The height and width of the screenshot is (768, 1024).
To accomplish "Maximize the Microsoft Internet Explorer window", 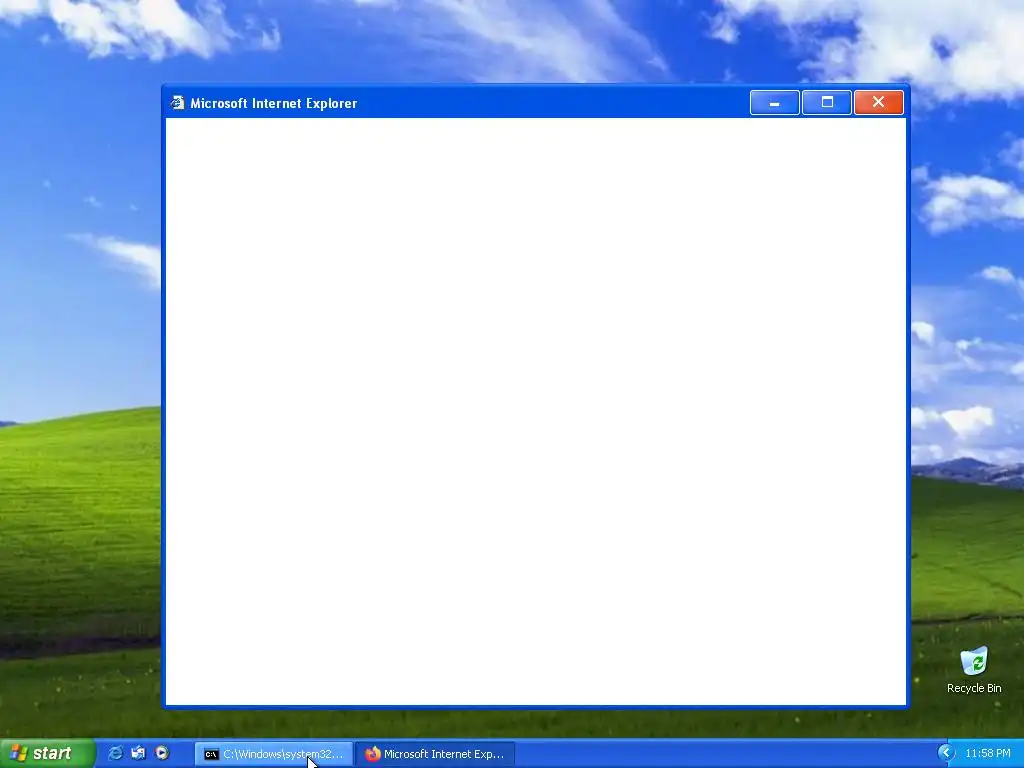I will pyautogui.click(x=827, y=103).
